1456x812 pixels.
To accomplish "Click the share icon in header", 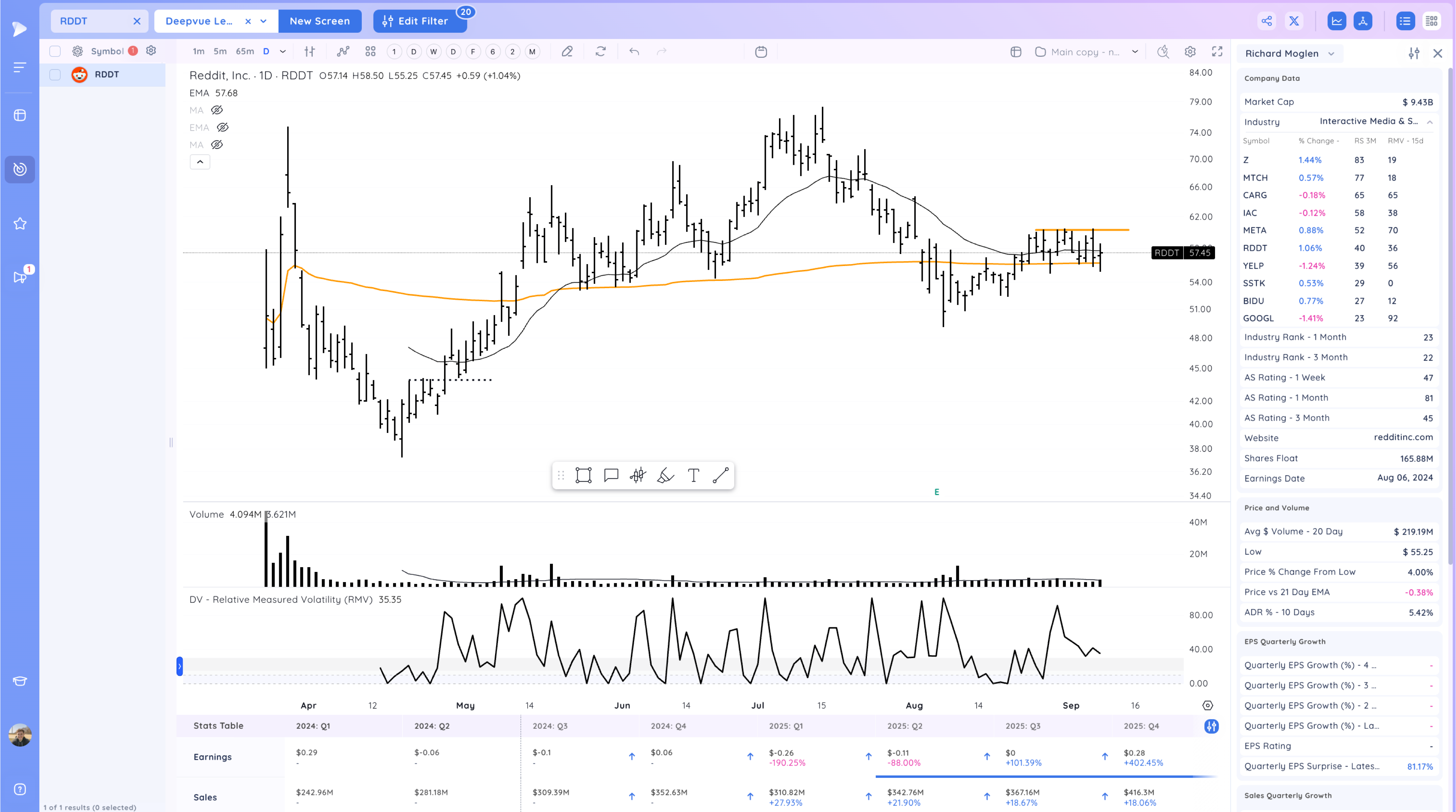I will 1267,21.
